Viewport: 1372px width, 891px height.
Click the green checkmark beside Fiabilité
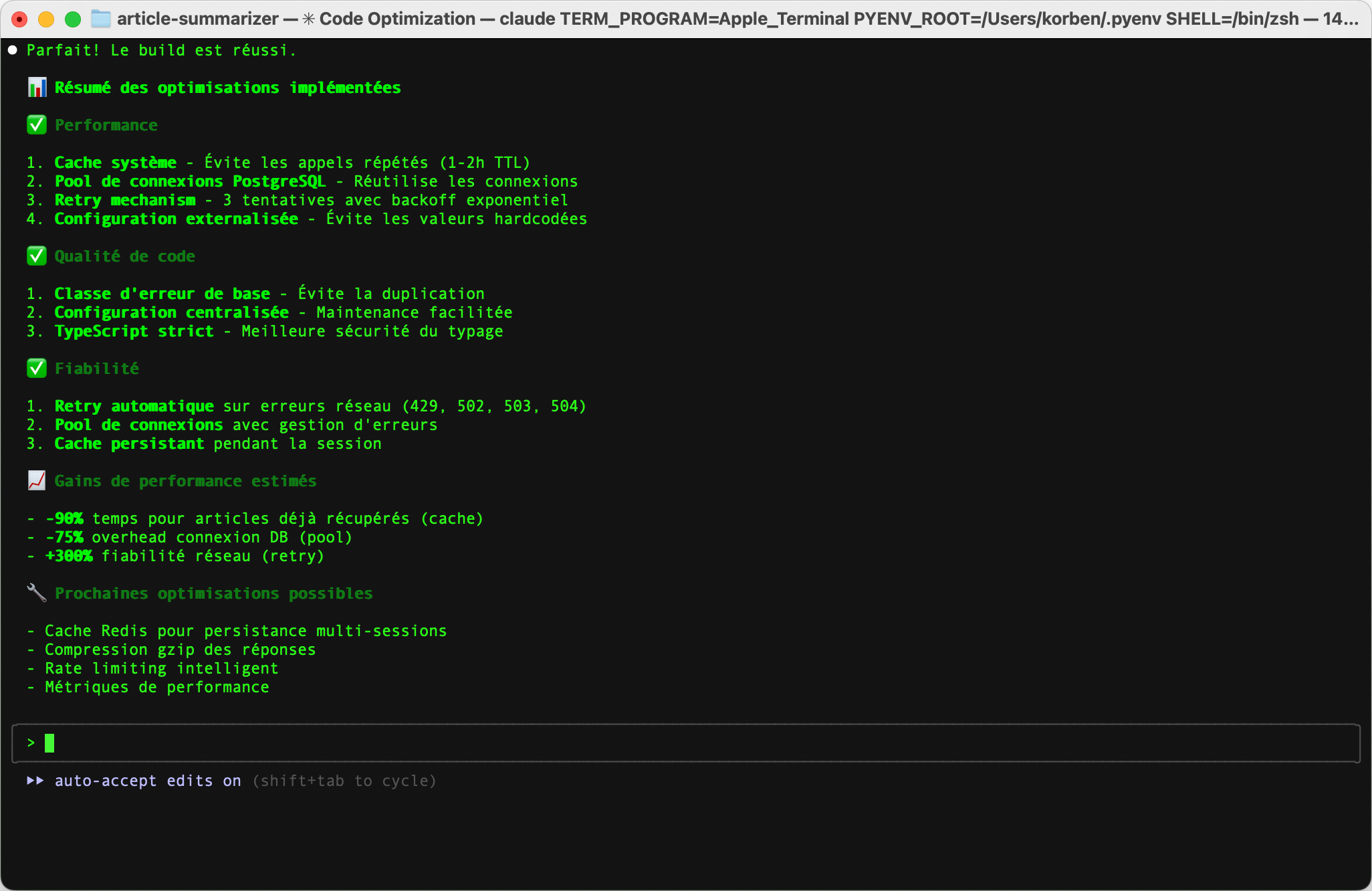click(37, 369)
